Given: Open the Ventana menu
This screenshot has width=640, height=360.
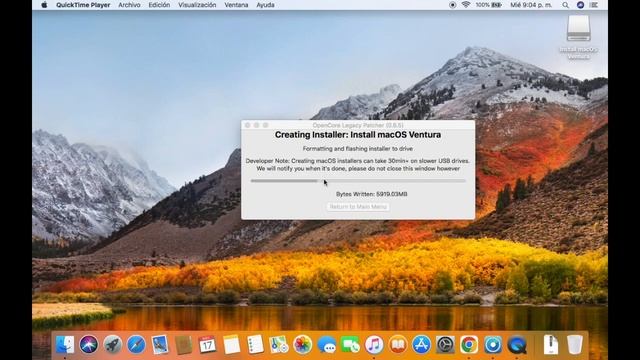Looking at the screenshot, I should coord(236,5).
